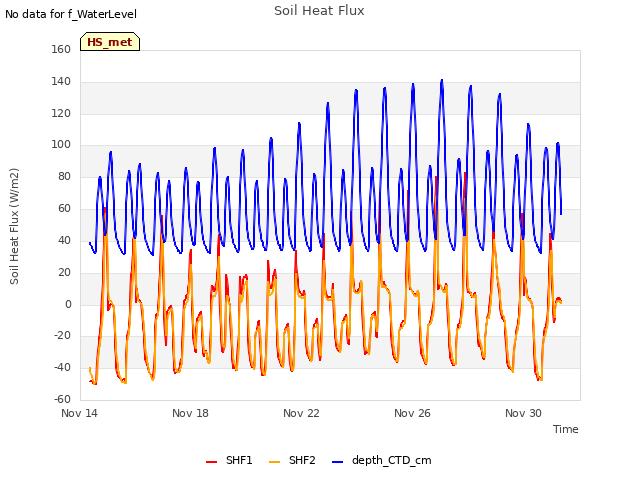Click the -60 y-axis tick label
Image resolution: width=640 pixels, height=480 pixels.
pos(62,399)
